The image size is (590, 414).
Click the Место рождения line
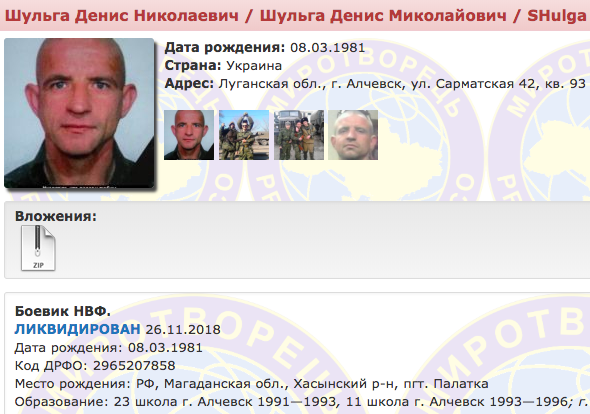(x=251, y=384)
